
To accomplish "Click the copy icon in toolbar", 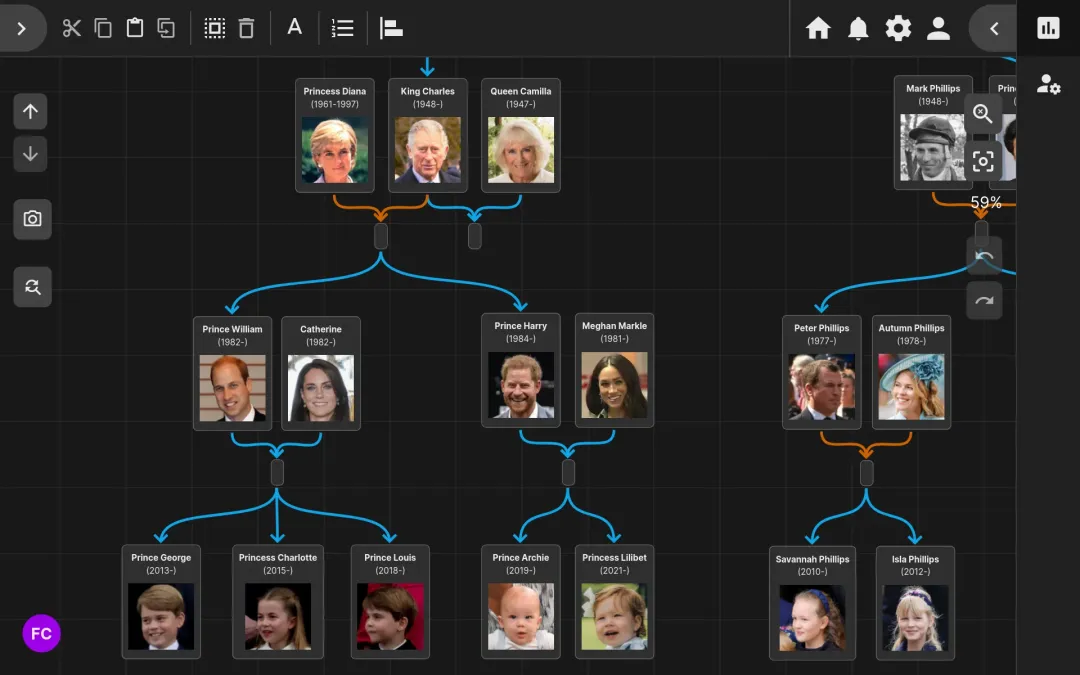I will tap(103, 28).
